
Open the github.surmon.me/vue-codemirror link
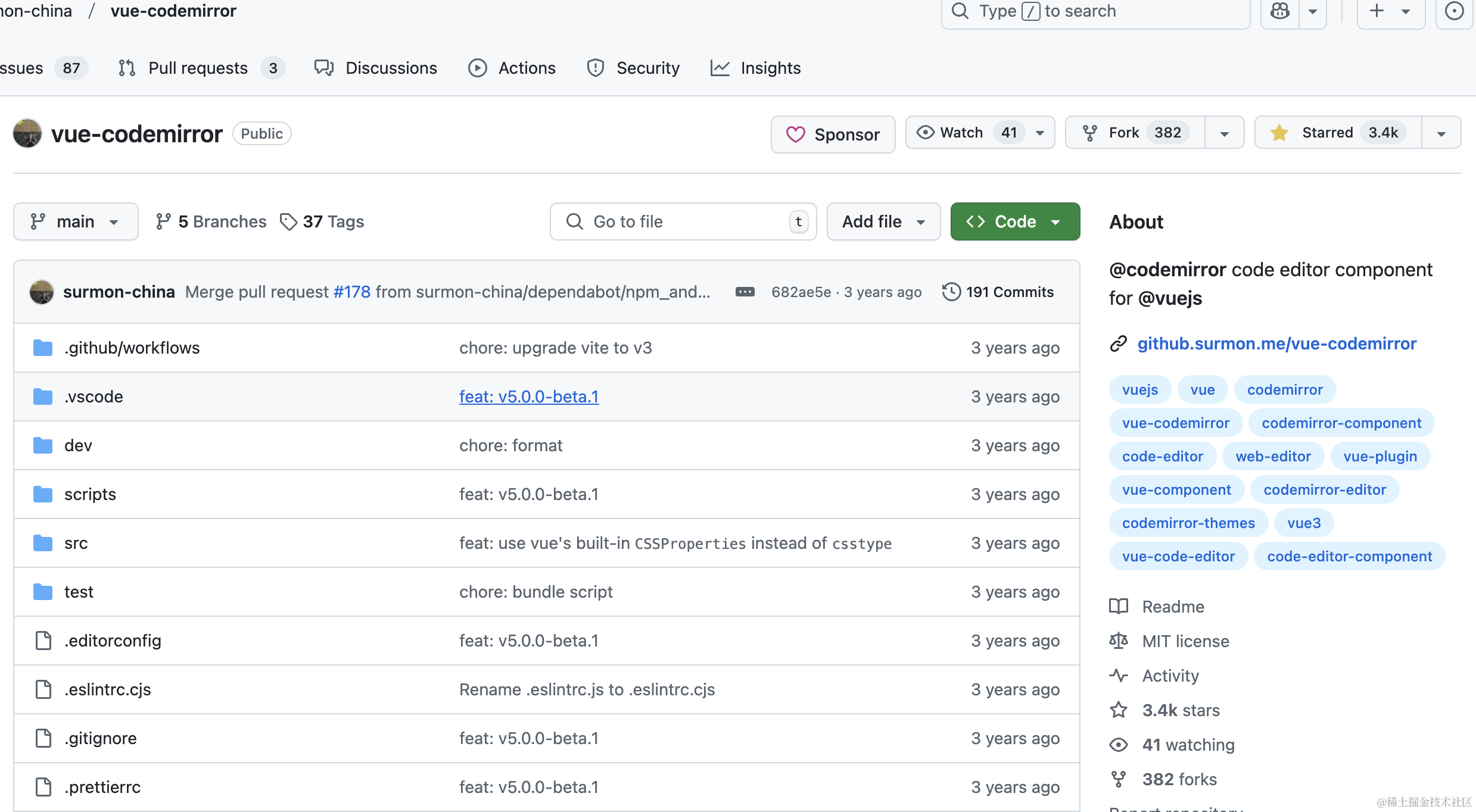[x=1276, y=343]
